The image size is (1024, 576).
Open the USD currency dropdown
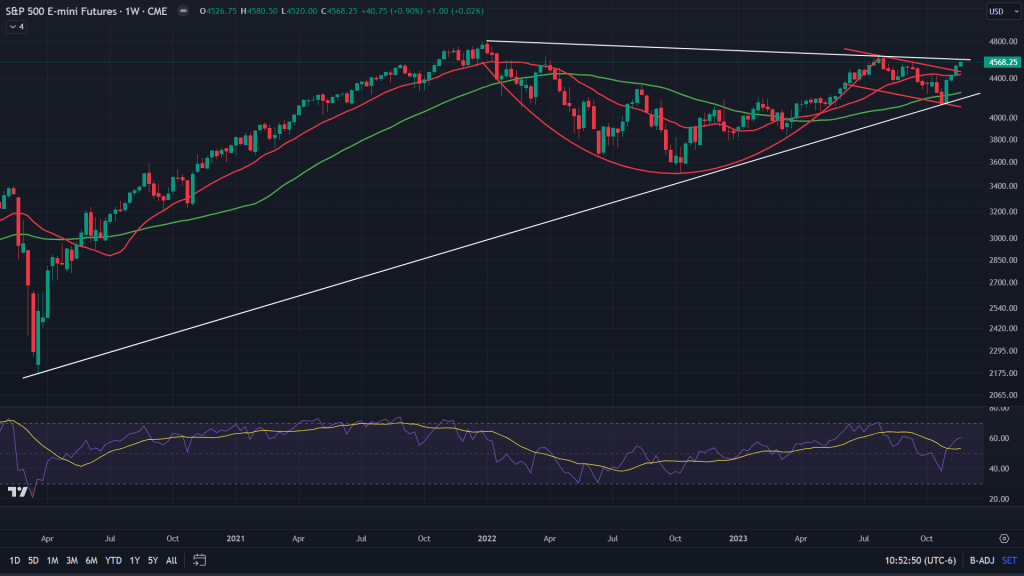[x=1000, y=11]
